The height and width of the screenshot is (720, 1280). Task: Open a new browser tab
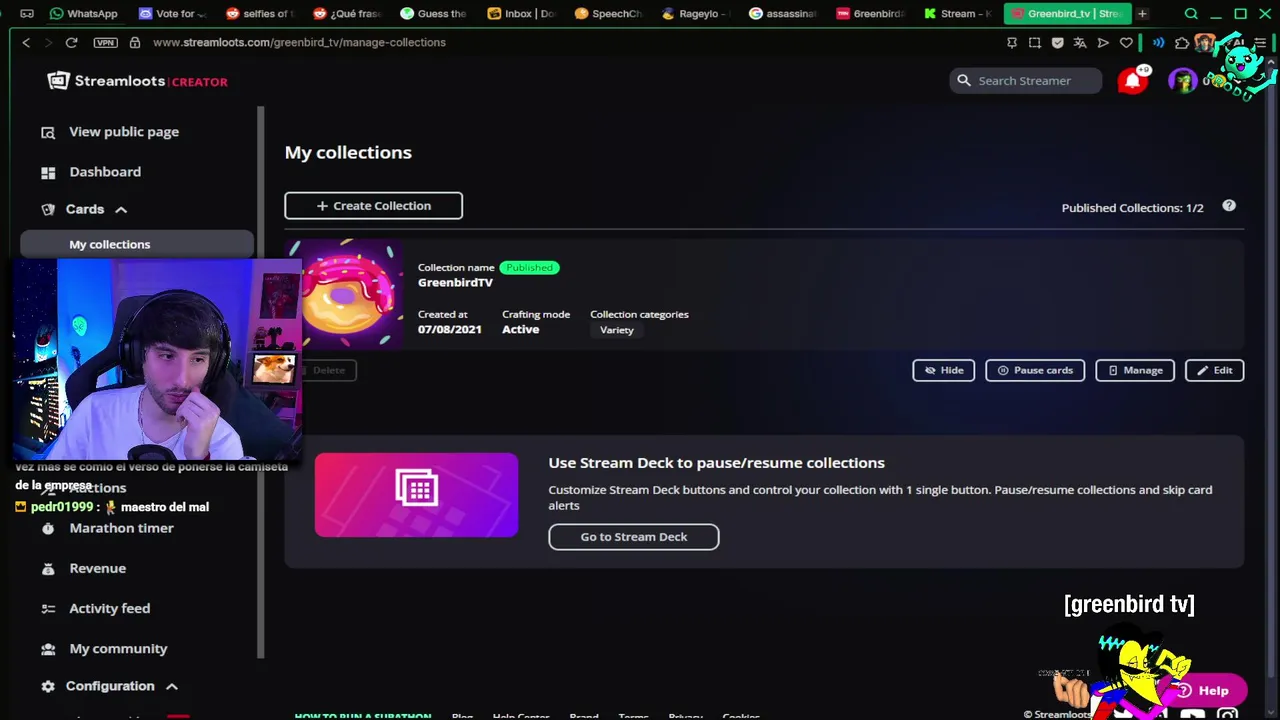(1142, 14)
